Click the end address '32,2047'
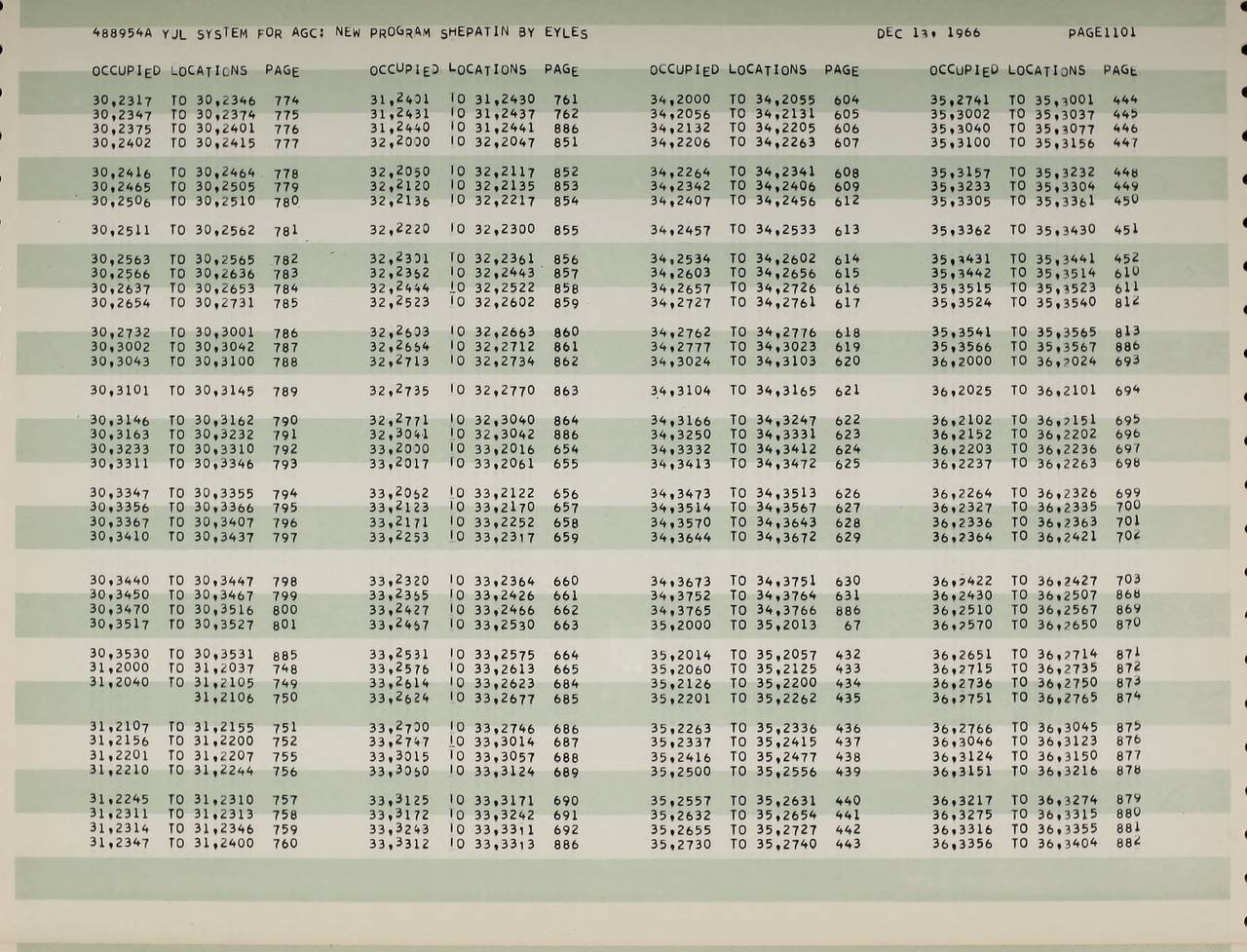The height and width of the screenshot is (952, 1247). tap(505, 142)
